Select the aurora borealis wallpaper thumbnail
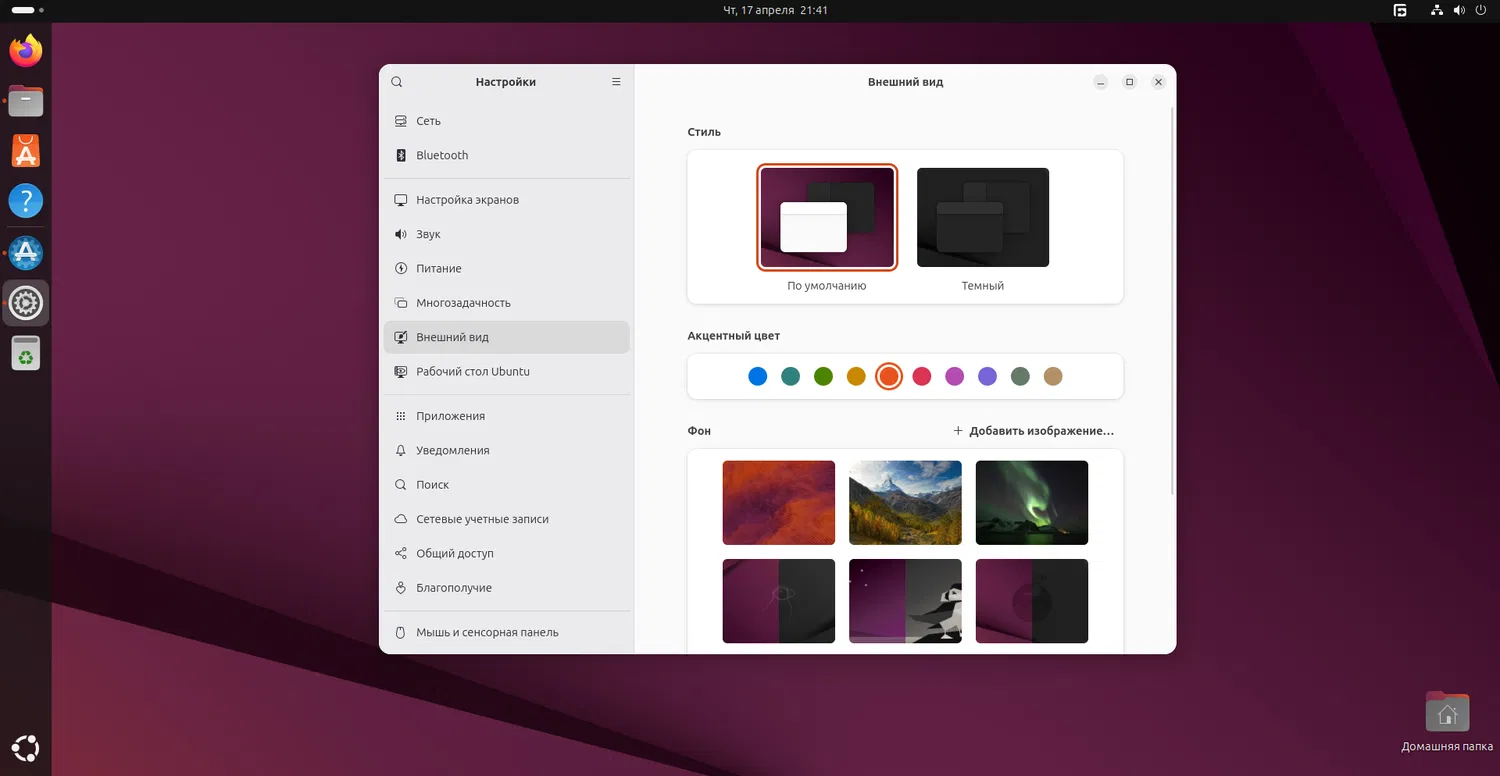Viewport: 1500px width, 776px height. tap(1031, 502)
